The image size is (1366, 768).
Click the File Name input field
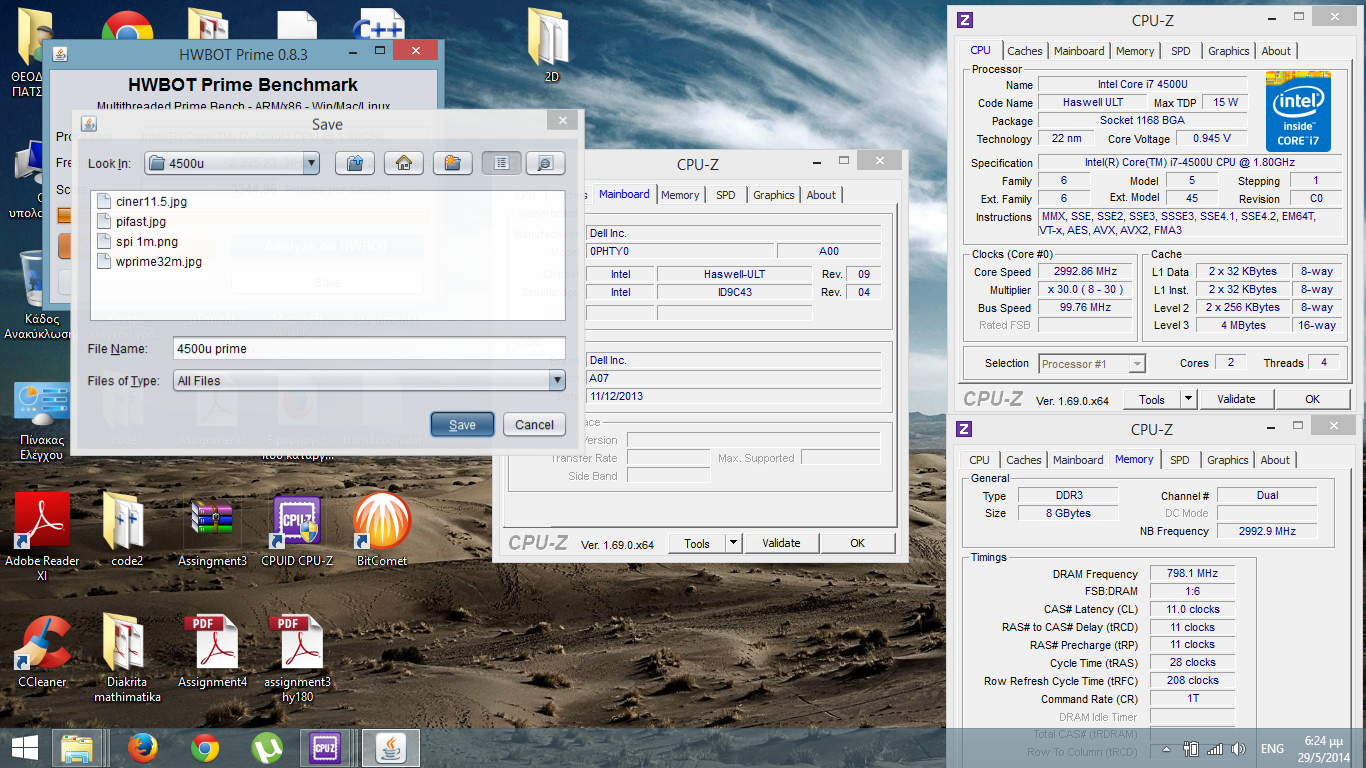coord(369,348)
